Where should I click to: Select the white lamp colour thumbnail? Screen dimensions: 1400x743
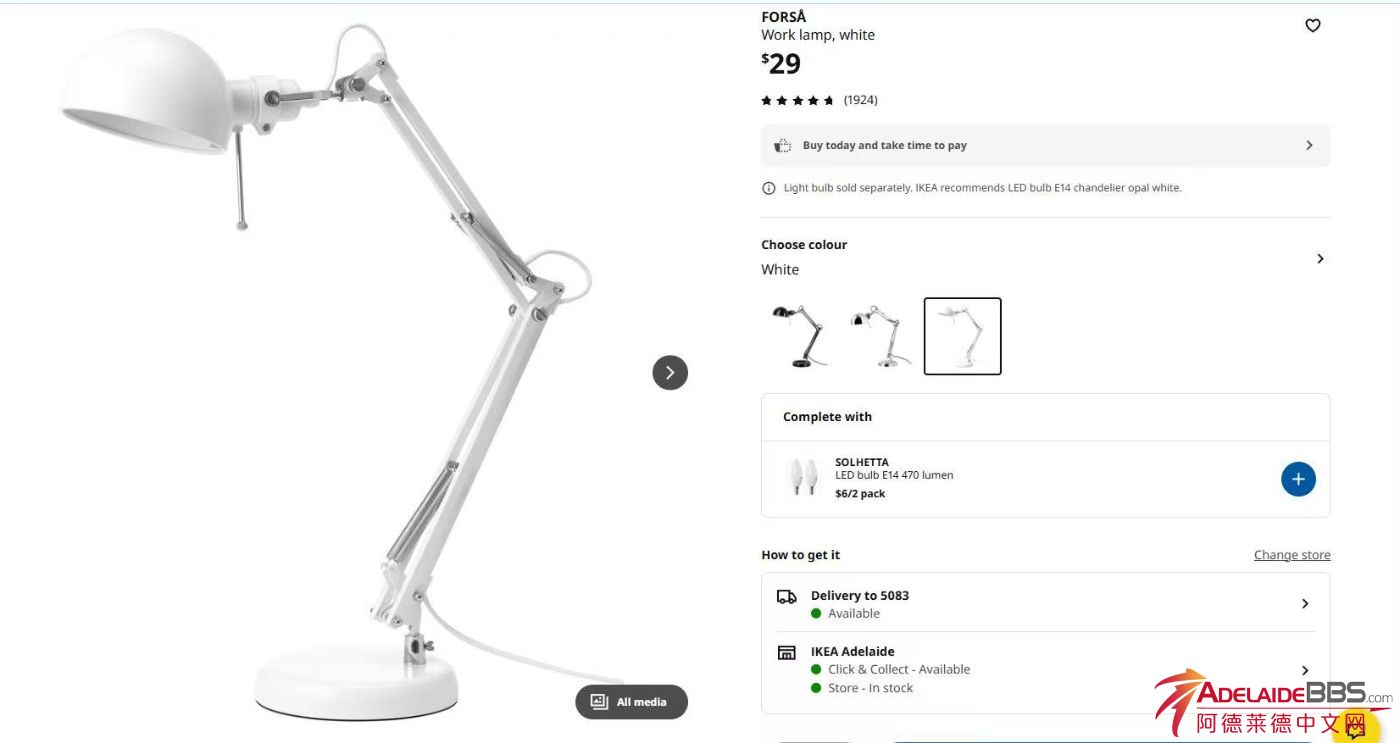962,336
